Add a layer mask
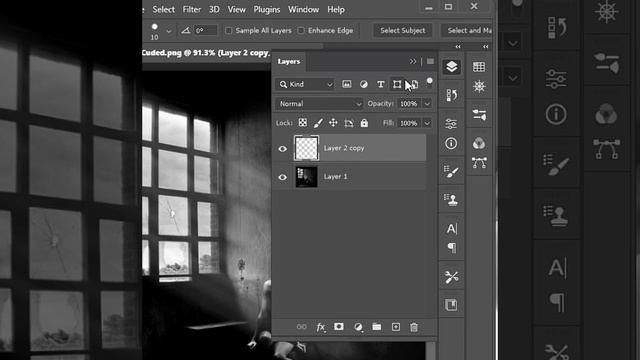 coord(339,327)
